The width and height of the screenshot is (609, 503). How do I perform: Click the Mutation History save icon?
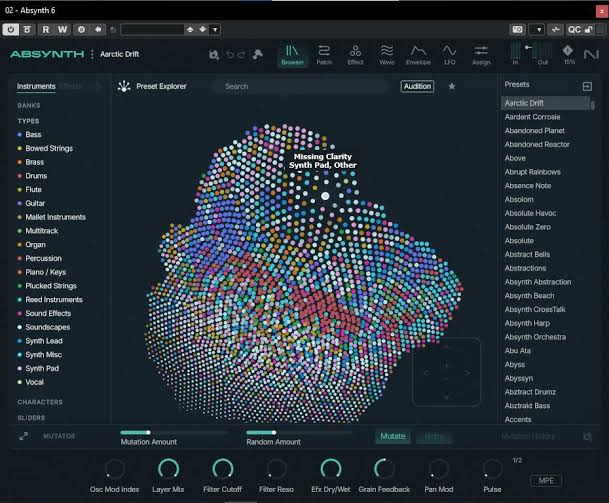pos(587,437)
